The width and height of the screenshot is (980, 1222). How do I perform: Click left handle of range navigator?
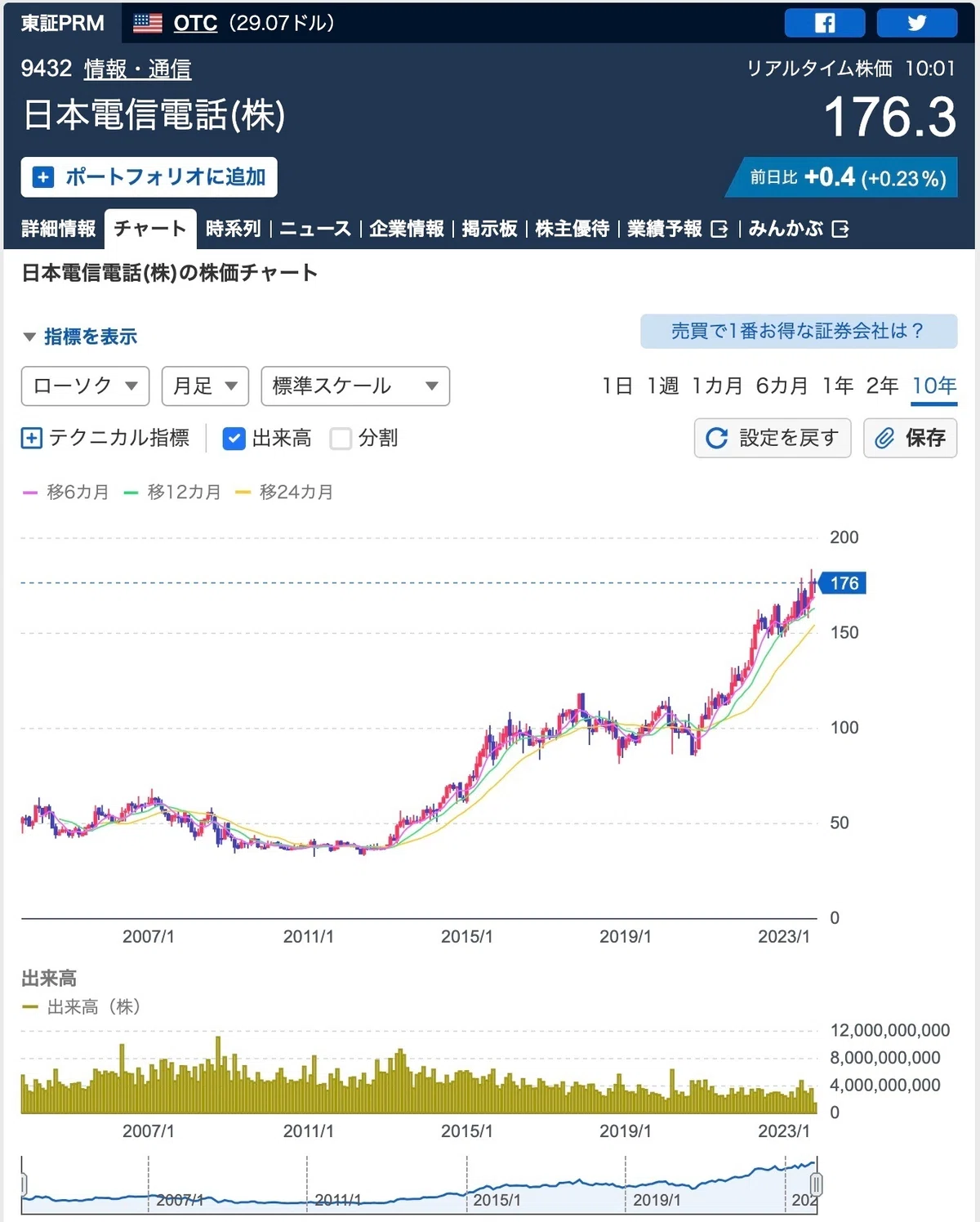(x=24, y=1184)
